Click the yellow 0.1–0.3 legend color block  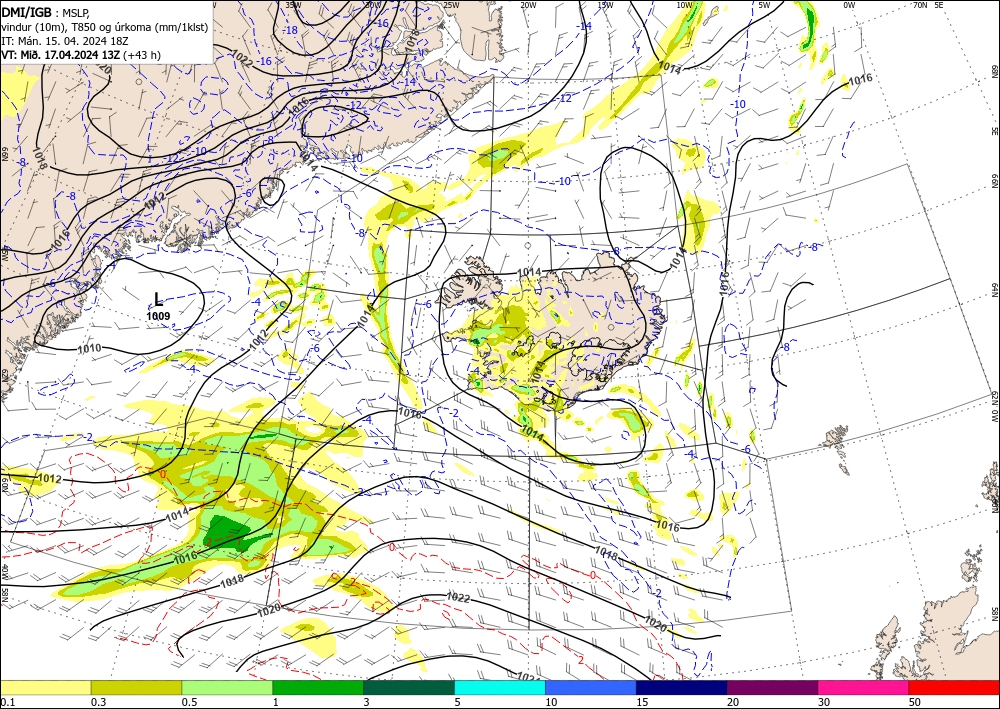pos(45,687)
